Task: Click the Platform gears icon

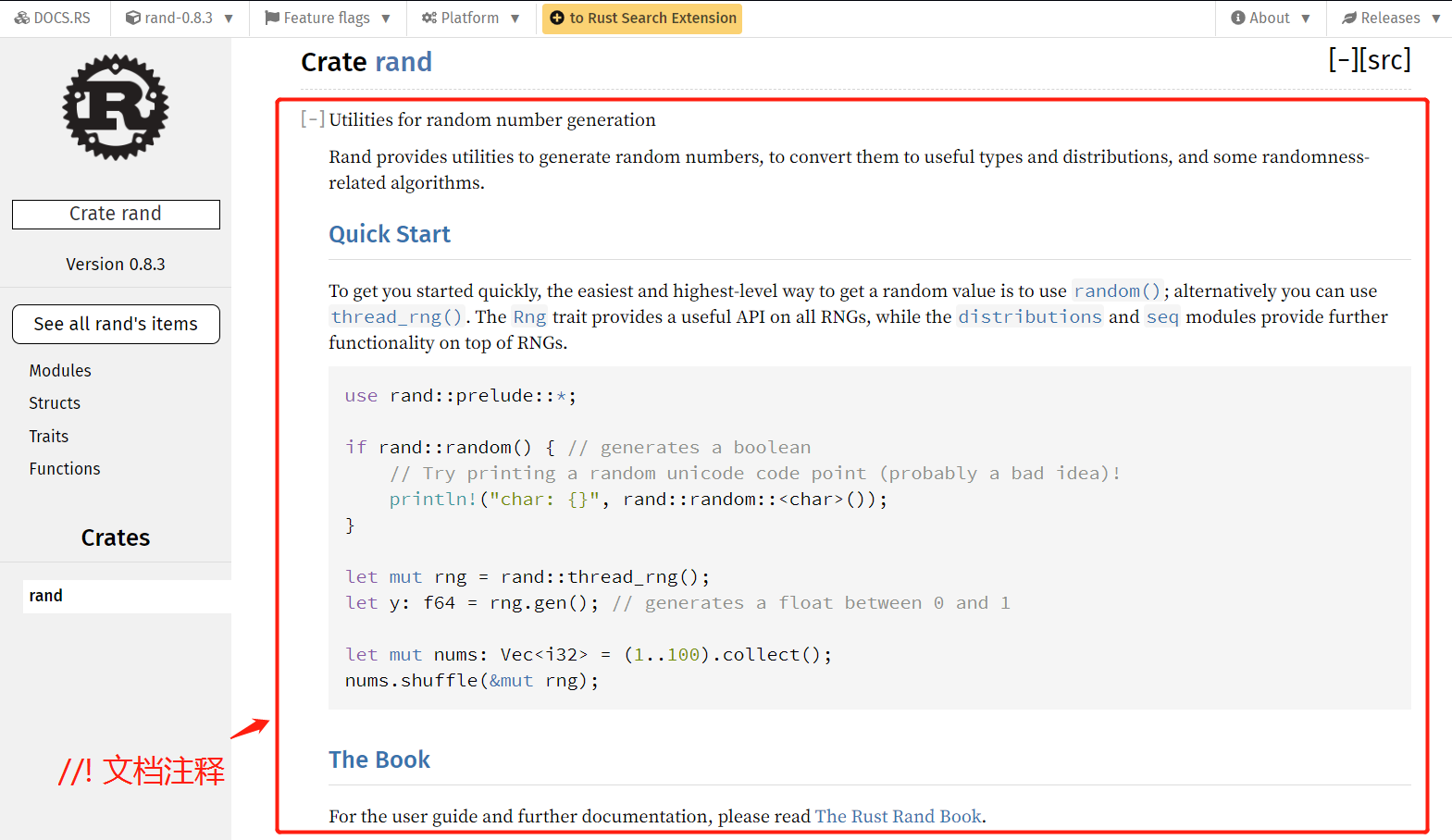Action: tap(429, 18)
